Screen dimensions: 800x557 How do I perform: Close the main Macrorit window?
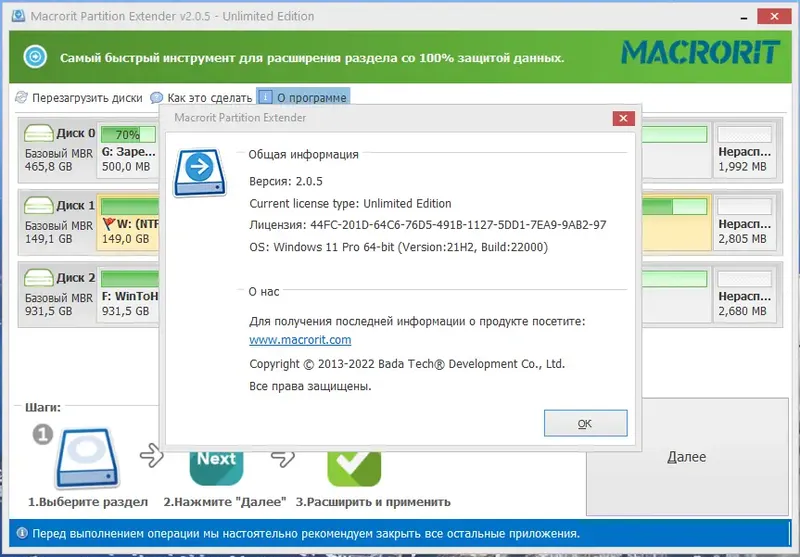774,16
